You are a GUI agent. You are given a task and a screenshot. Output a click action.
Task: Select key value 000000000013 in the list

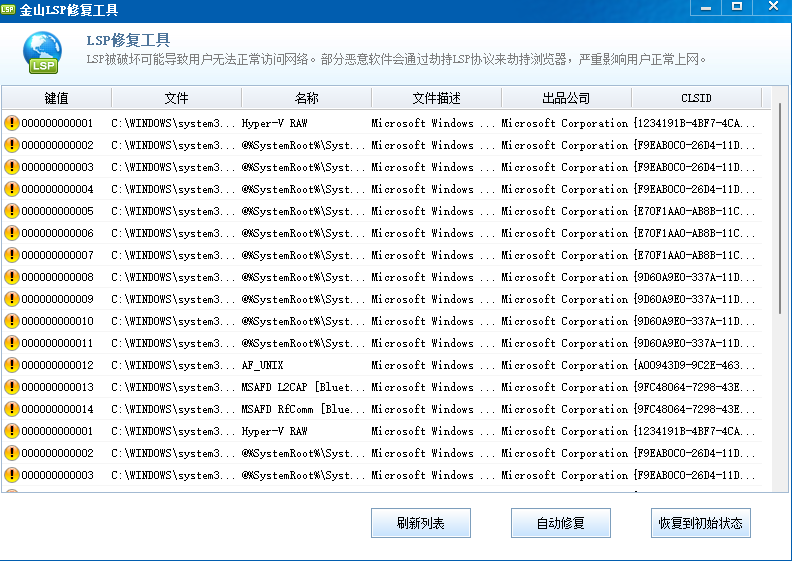pos(57,387)
